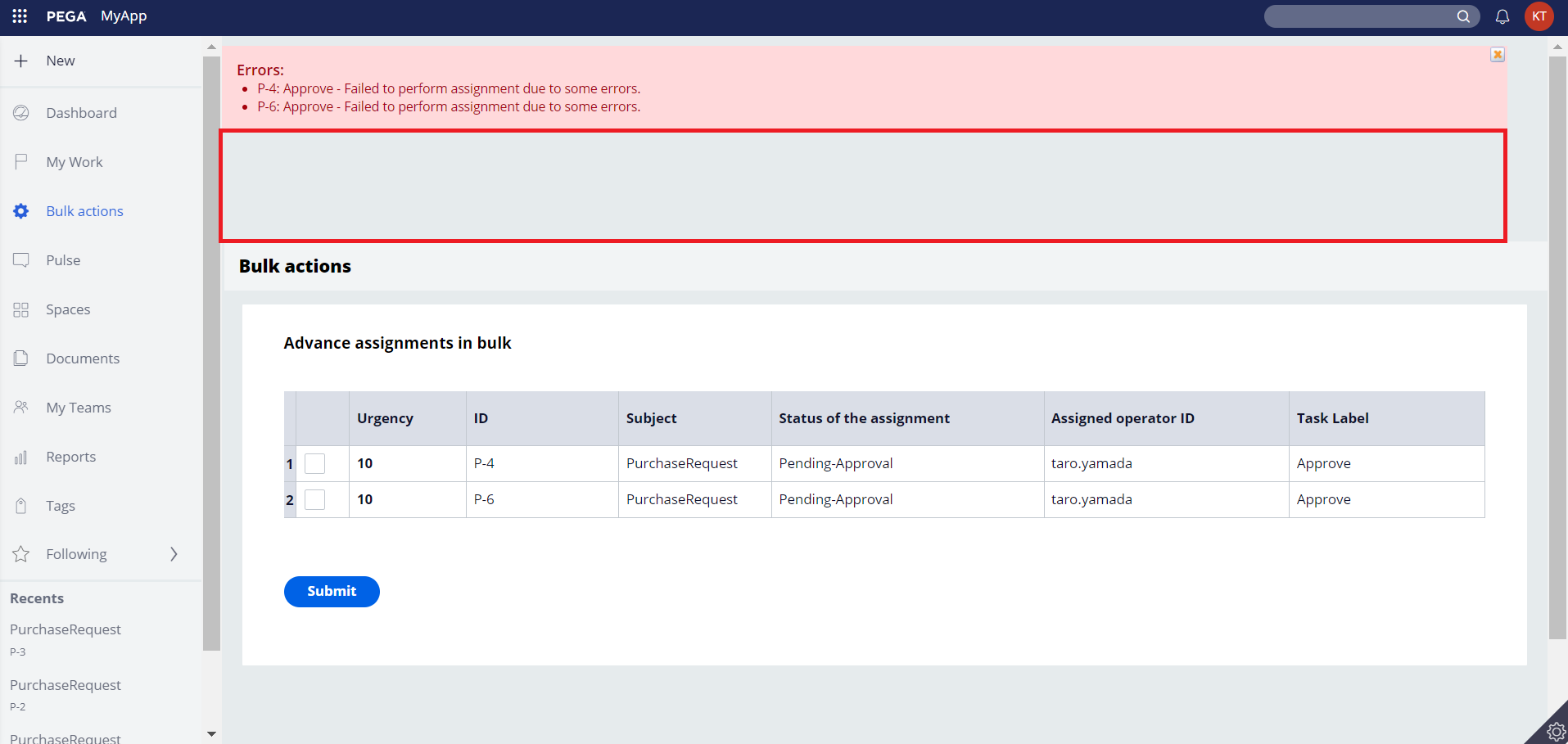Click the Tags label icon

tap(21, 506)
